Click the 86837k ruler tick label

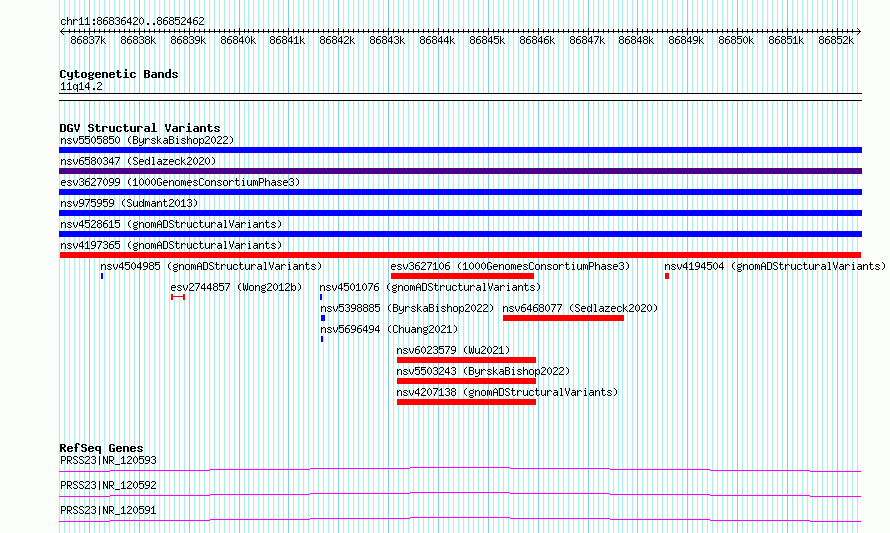click(88, 40)
